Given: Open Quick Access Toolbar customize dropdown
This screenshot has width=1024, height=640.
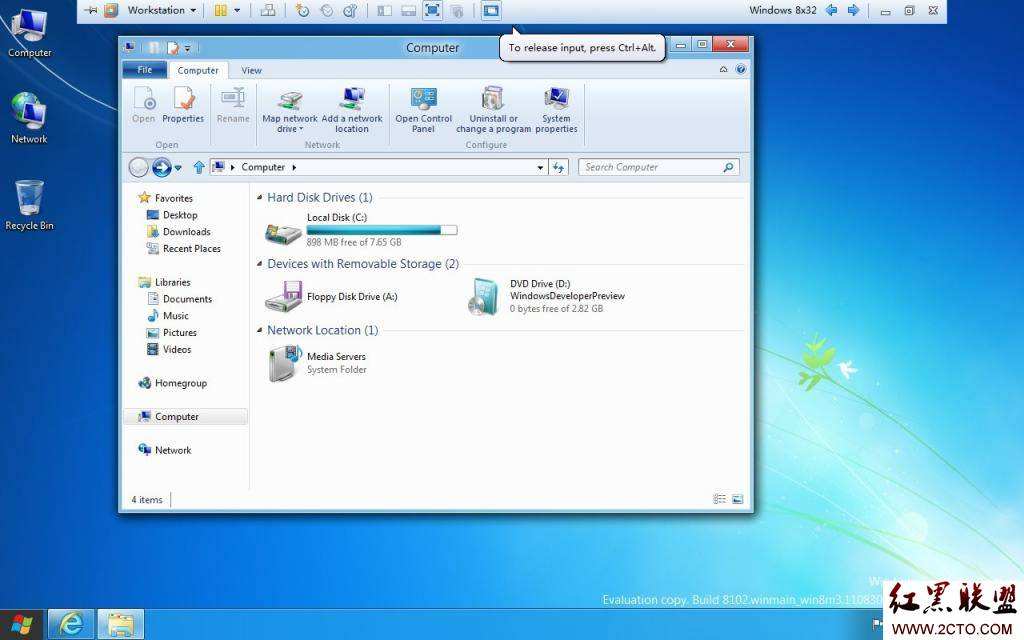Looking at the screenshot, I should coord(187,48).
